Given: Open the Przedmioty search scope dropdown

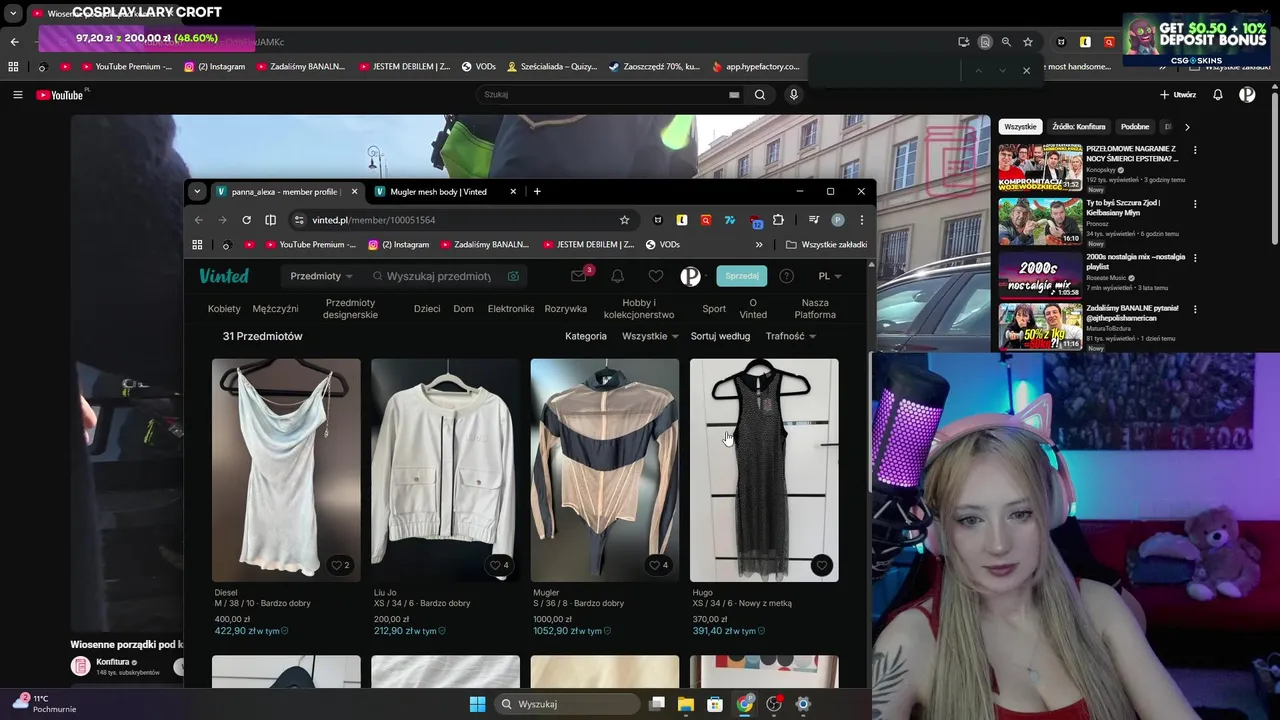Looking at the screenshot, I should [x=321, y=276].
